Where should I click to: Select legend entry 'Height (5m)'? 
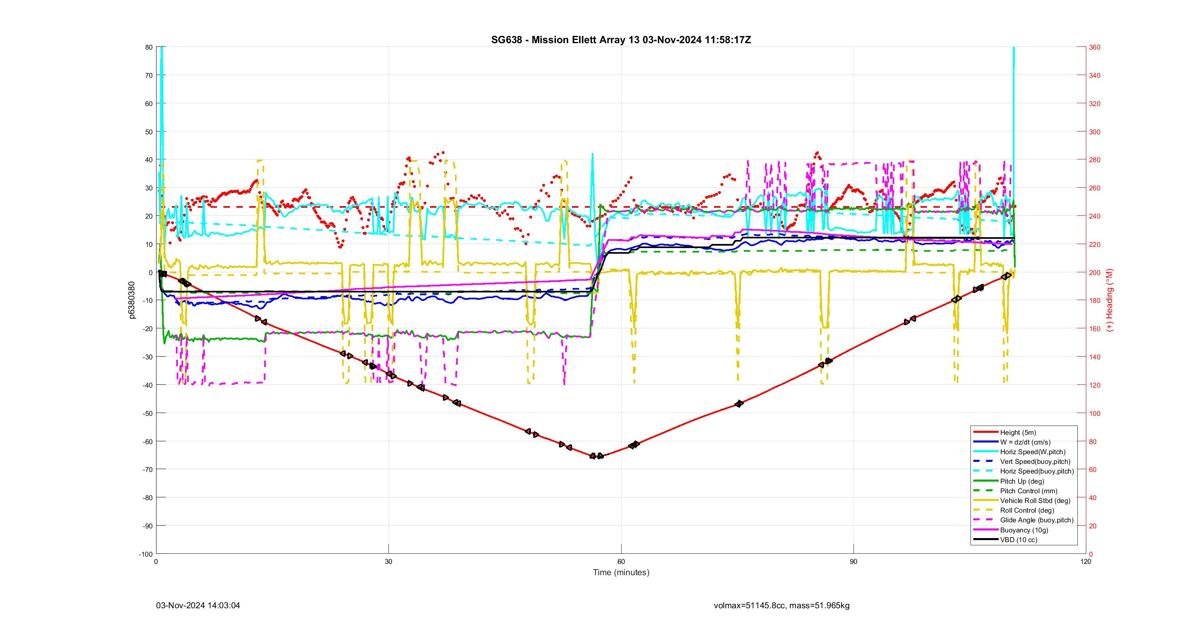pos(1020,432)
